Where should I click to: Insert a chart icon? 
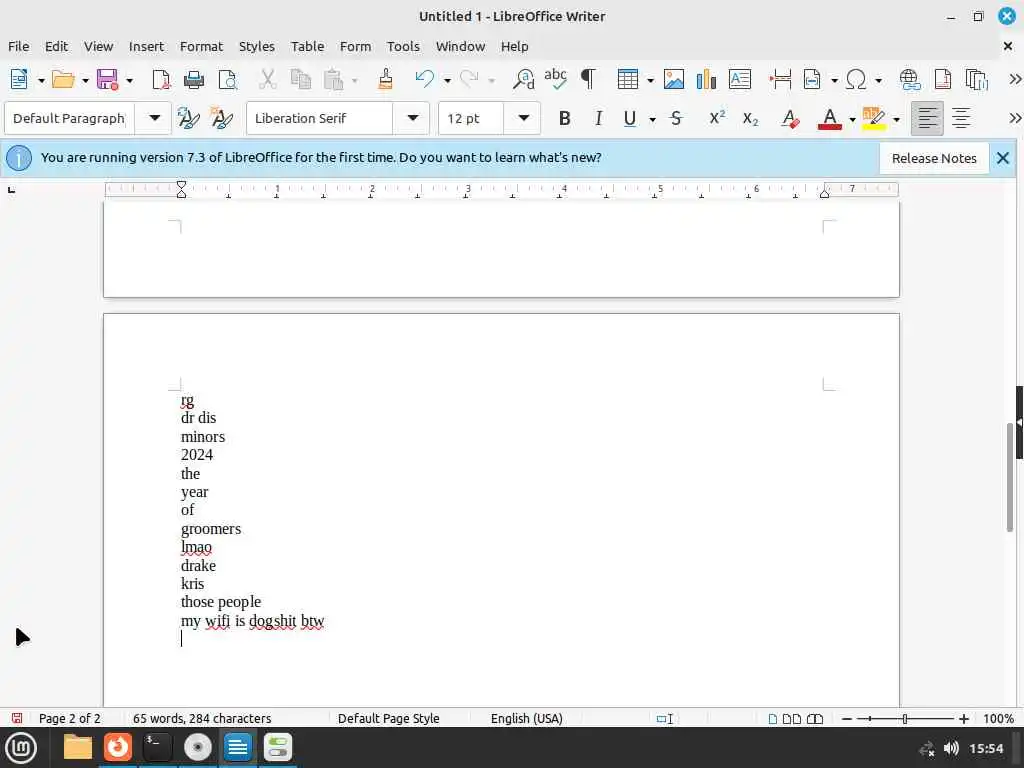pyautogui.click(x=706, y=80)
